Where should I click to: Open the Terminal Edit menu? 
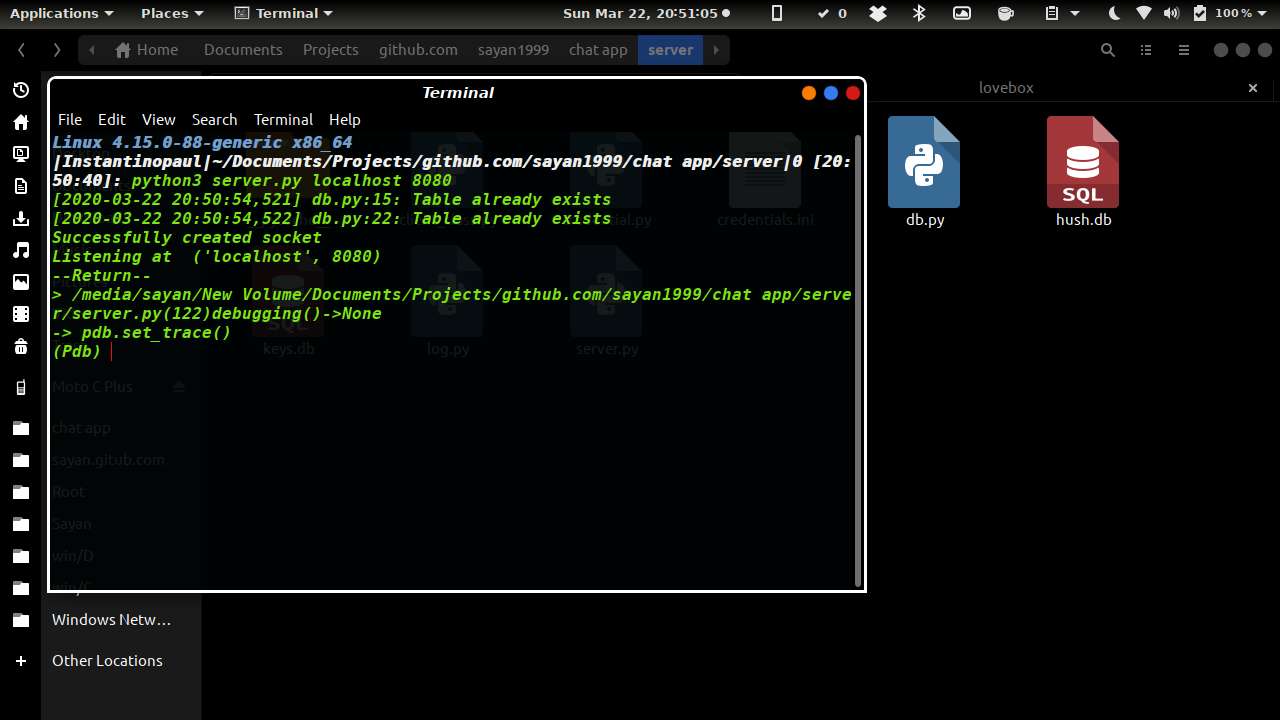tap(112, 119)
